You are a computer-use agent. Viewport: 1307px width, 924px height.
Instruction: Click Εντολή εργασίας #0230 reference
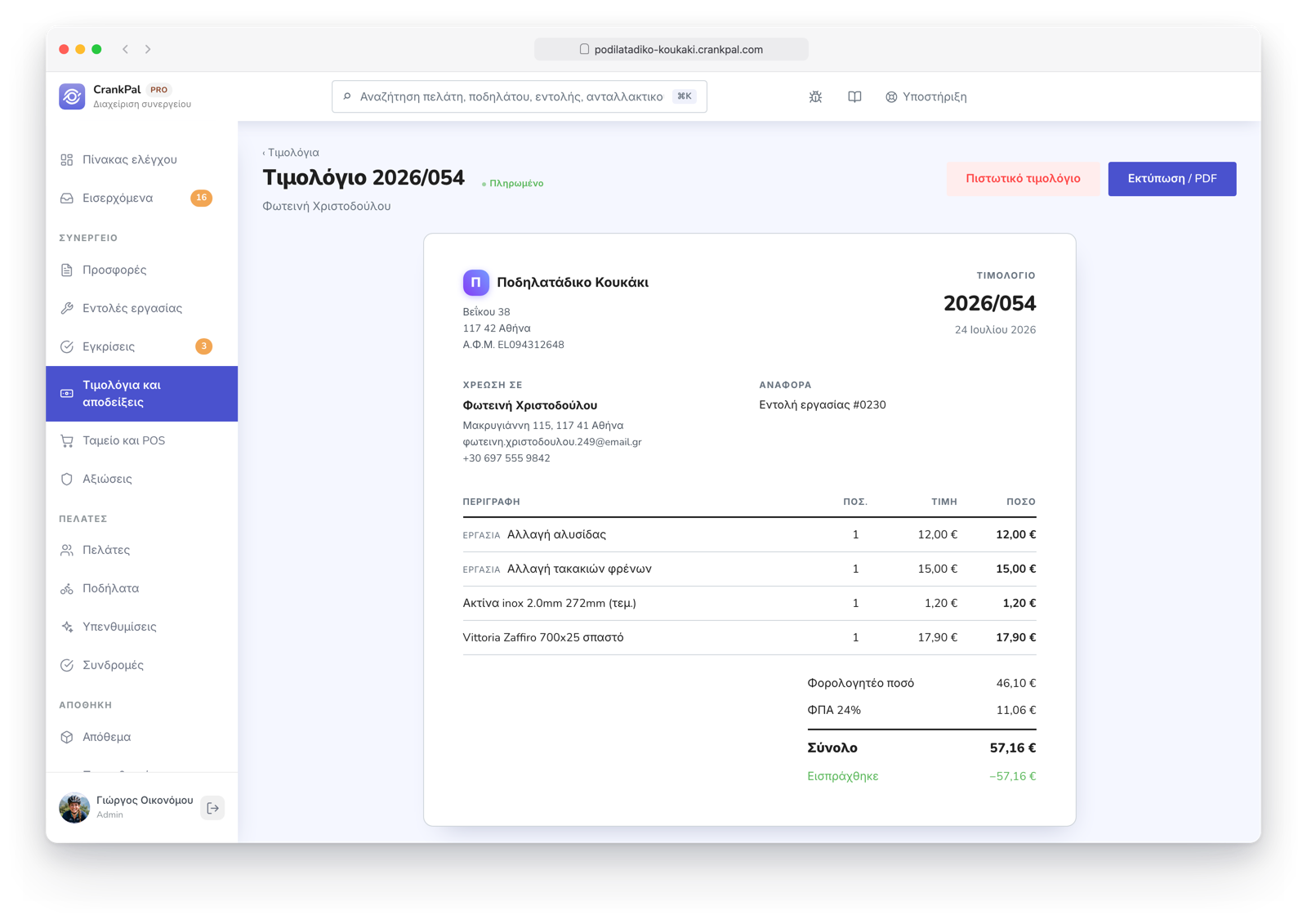coord(823,405)
